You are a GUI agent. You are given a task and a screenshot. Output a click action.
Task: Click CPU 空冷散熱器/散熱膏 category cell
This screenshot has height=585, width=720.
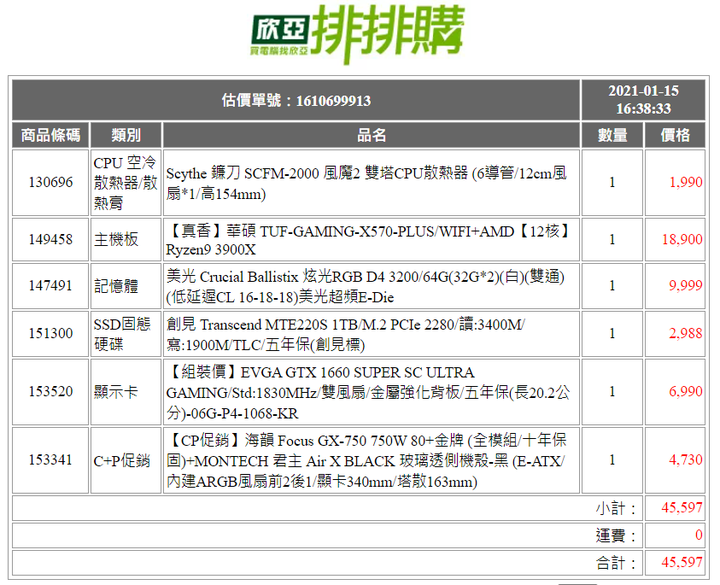126,182
